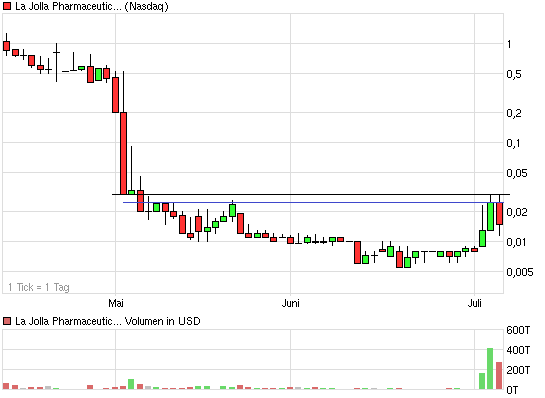Click the price axis value '0,5'
Image resolution: width=545 pixels, height=398 pixels.
(x=514, y=74)
